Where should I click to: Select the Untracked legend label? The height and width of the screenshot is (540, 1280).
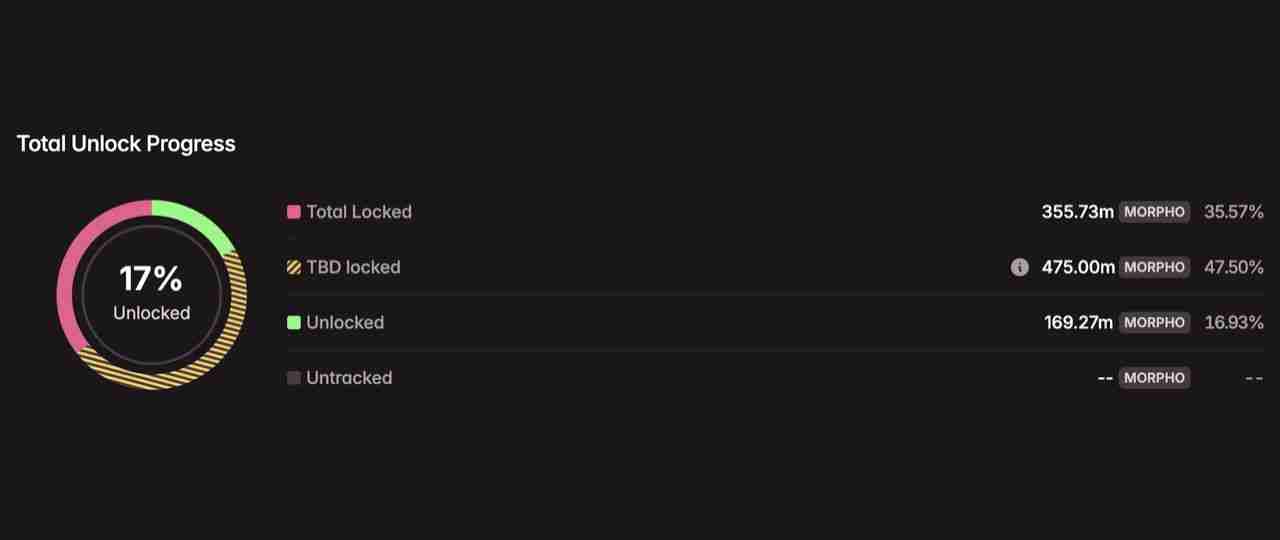coord(349,378)
